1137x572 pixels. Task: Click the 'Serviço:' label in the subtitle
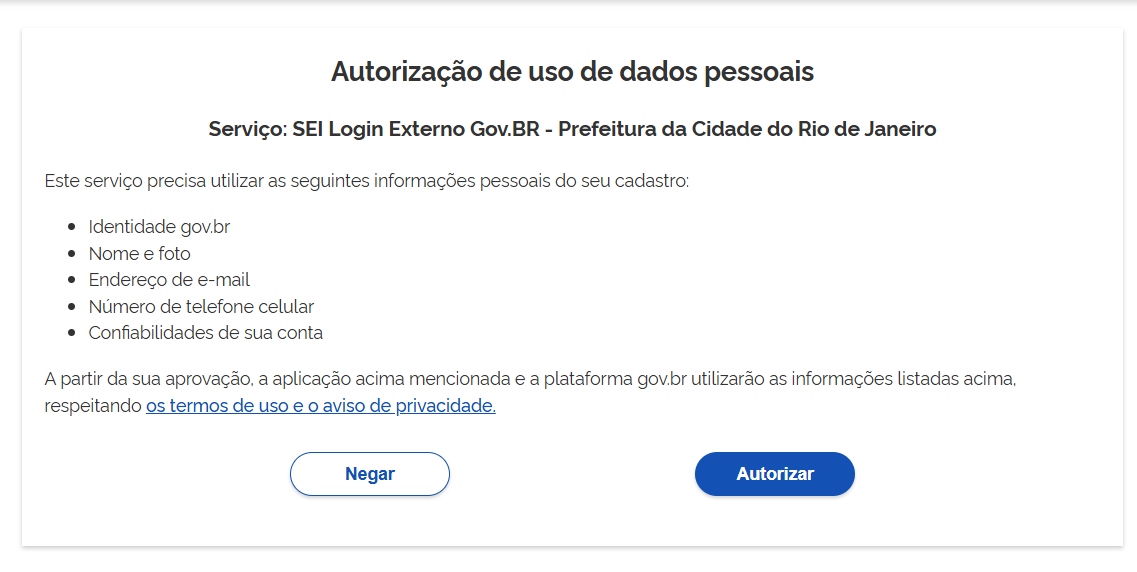click(x=248, y=129)
